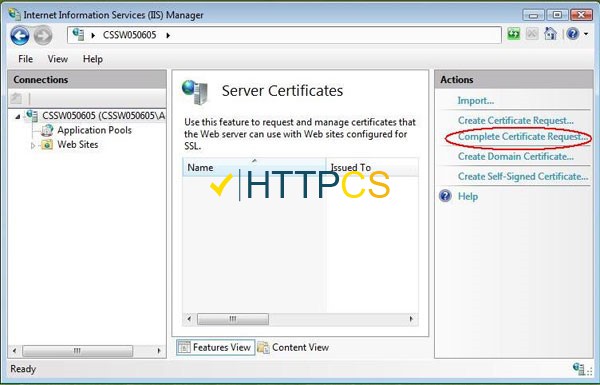The width and height of the screenshot is (600, 385).
Task: Click IIS Manager title bar icon
Action: (x=15, y=15)
